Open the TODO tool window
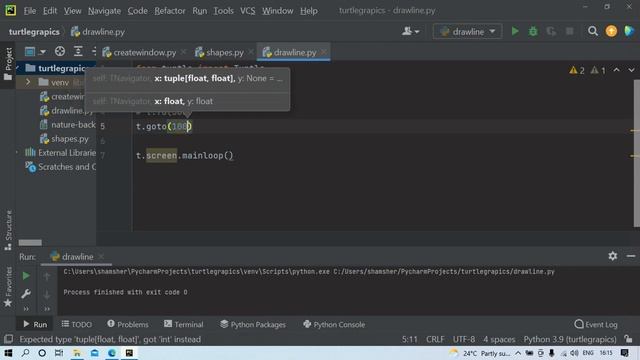Image resolution: width=640 pixels, height=360 pixels. click(77, 324)
